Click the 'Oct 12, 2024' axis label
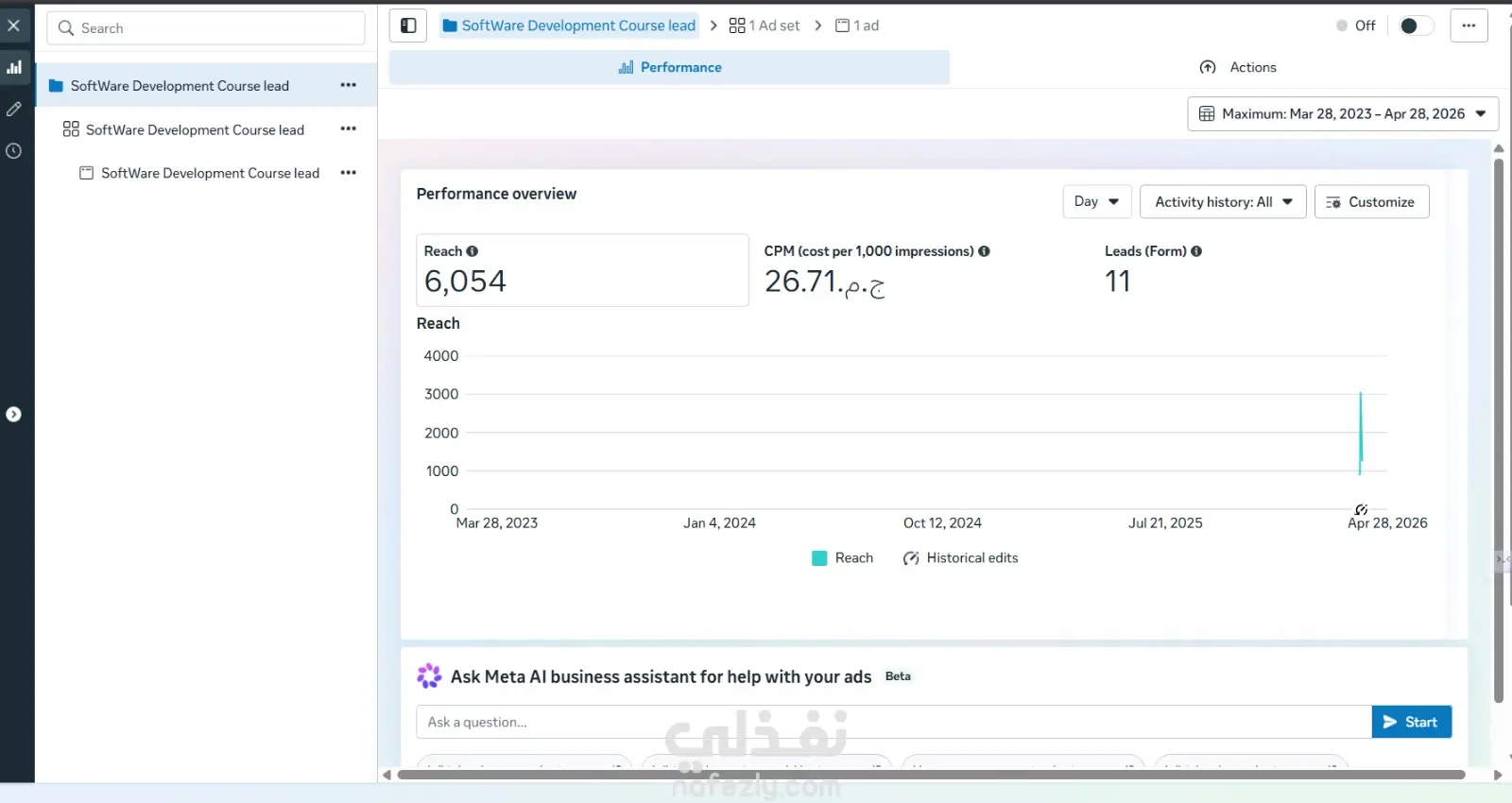1512x803 pixels. (x=942, y=523)
